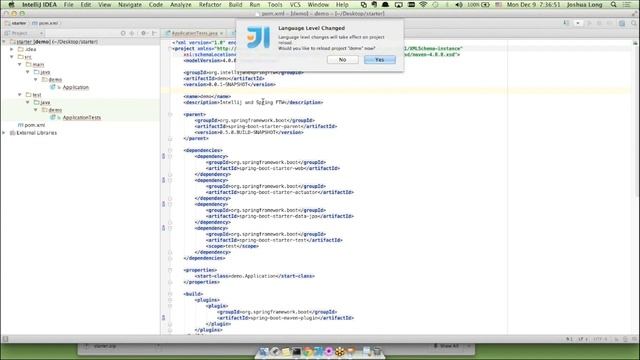Click the Chrome icon in the Dock
This screenshot has height=360, width=640.
tap(307, 351)
